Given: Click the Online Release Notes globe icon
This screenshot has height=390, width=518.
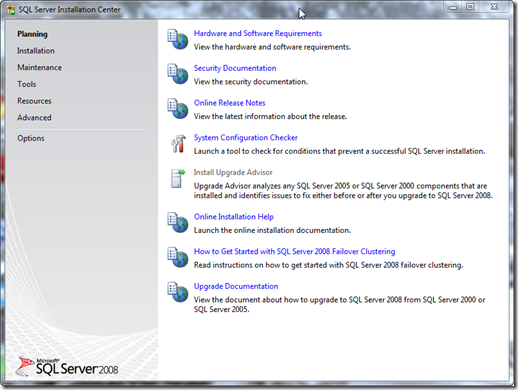Looking at the screenshot, I should pos(178,109).
